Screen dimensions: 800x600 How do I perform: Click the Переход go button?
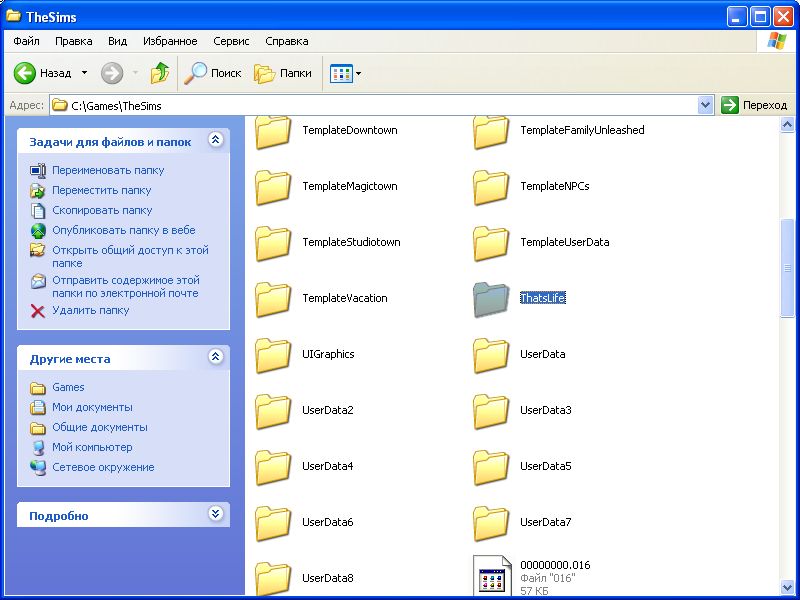tap(754, 105)
